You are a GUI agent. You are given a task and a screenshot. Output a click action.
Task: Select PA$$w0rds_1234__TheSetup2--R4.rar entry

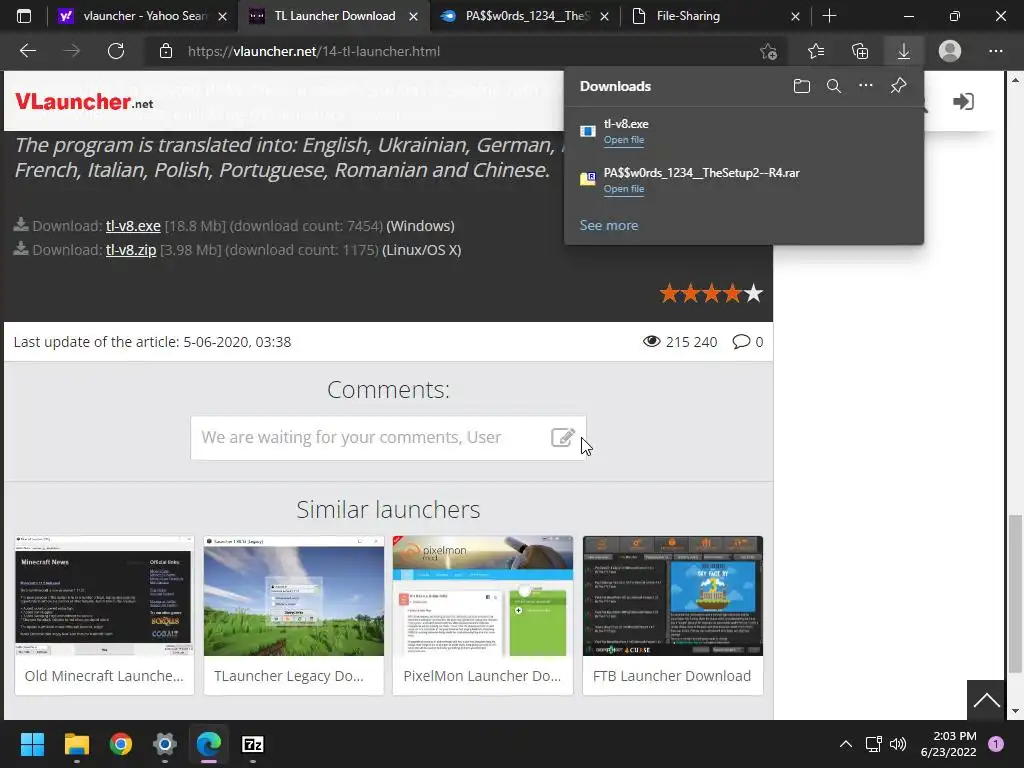[744, 180]
